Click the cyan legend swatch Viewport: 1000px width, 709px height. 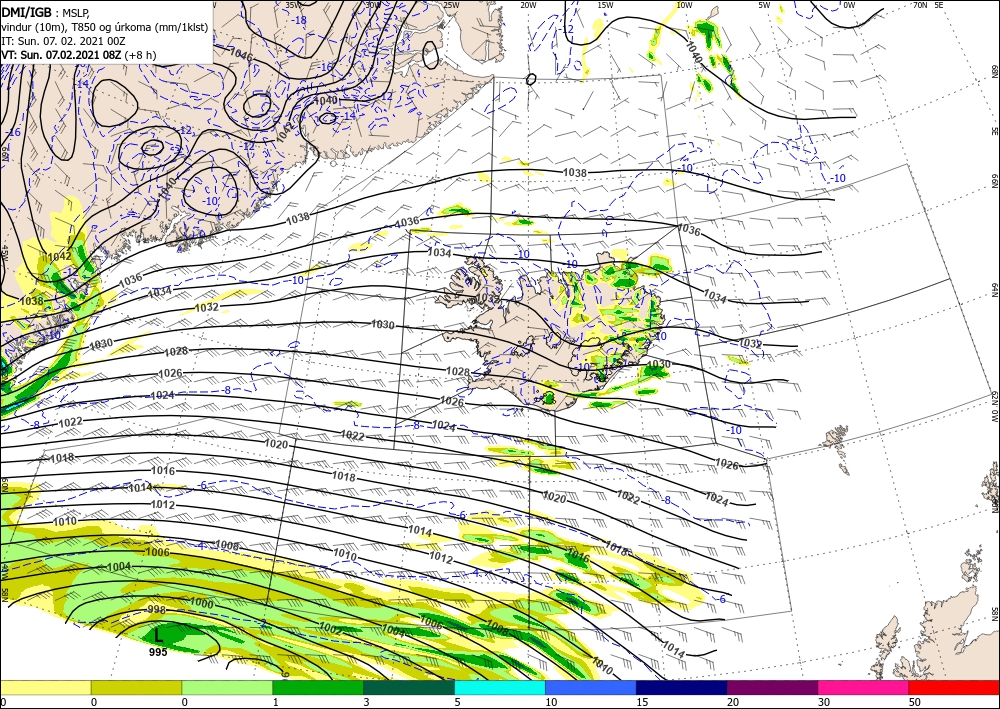click(x=500, y=687)
